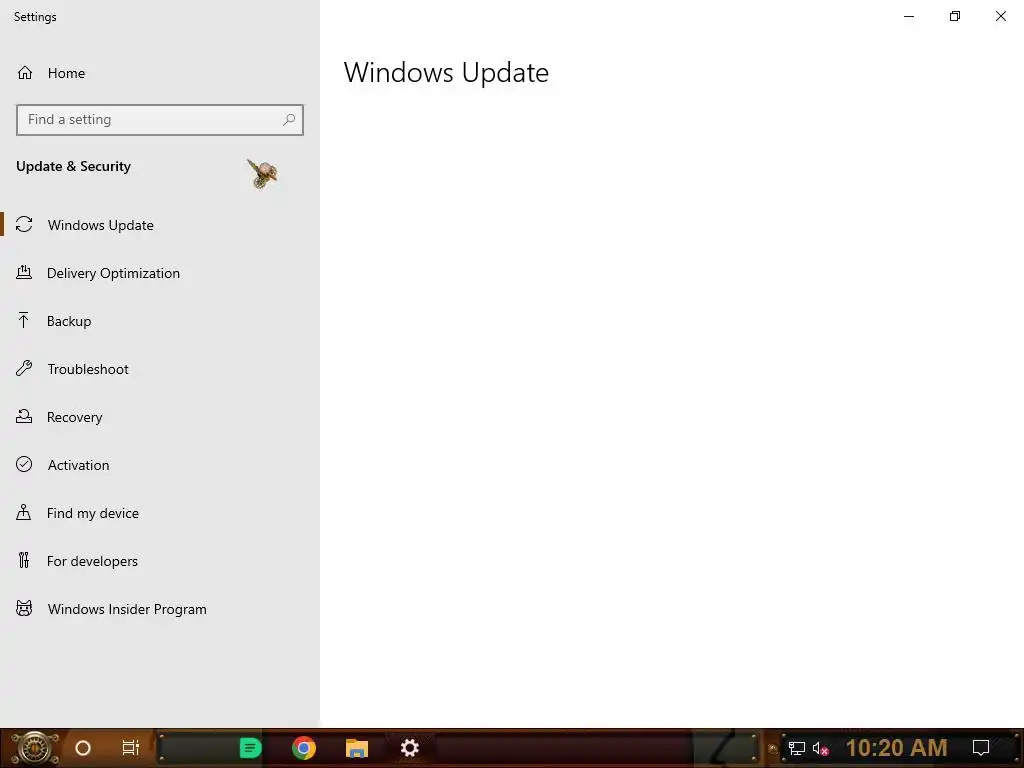Click the Windows Insider cat icon
Screen dimensions: 1024x768
(x=24, y=609)
